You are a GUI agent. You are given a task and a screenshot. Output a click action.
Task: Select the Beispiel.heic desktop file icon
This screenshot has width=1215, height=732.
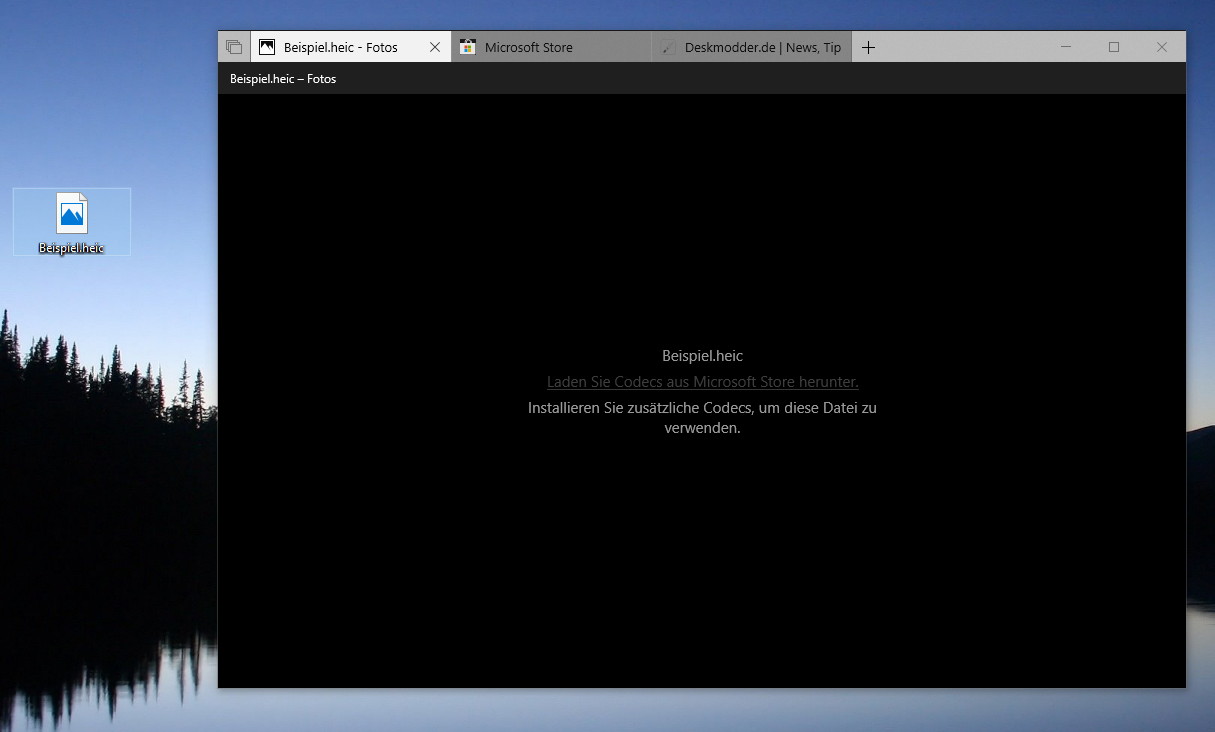pyautogui.click(x=72, y=222)
